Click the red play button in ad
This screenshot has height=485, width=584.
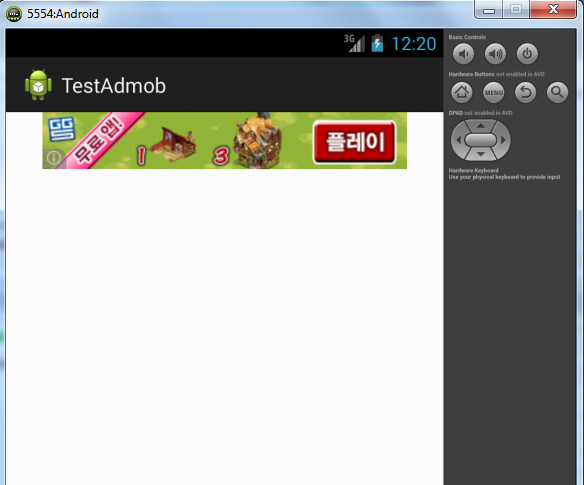[x=354, y=142]
